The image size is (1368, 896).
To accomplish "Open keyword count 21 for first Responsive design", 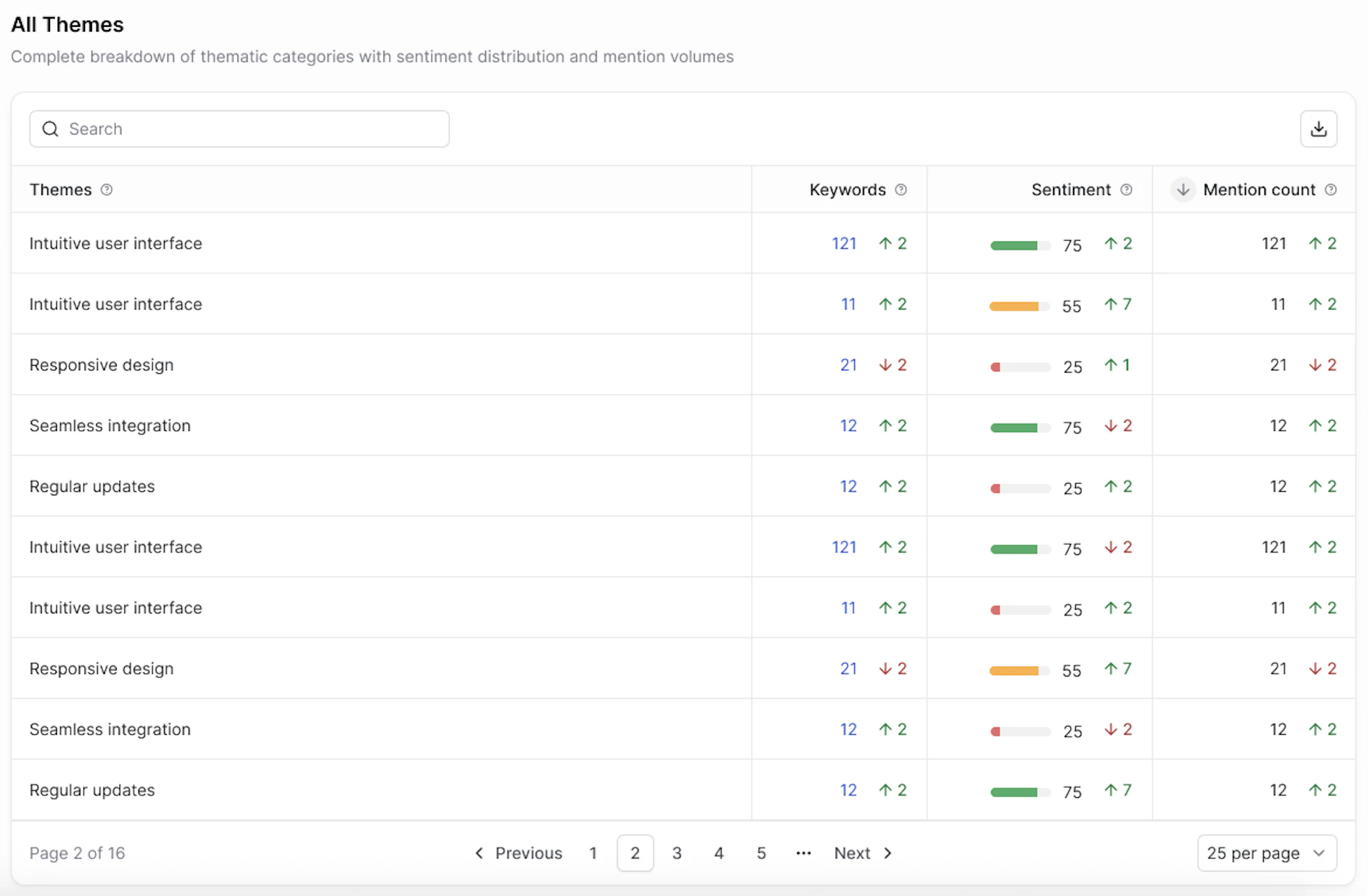I will [848, 365].
